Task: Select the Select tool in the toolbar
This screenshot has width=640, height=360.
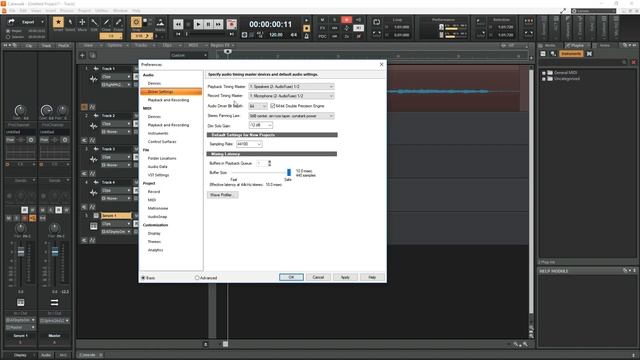Action: pyautogui.click(x=70, y=22)
